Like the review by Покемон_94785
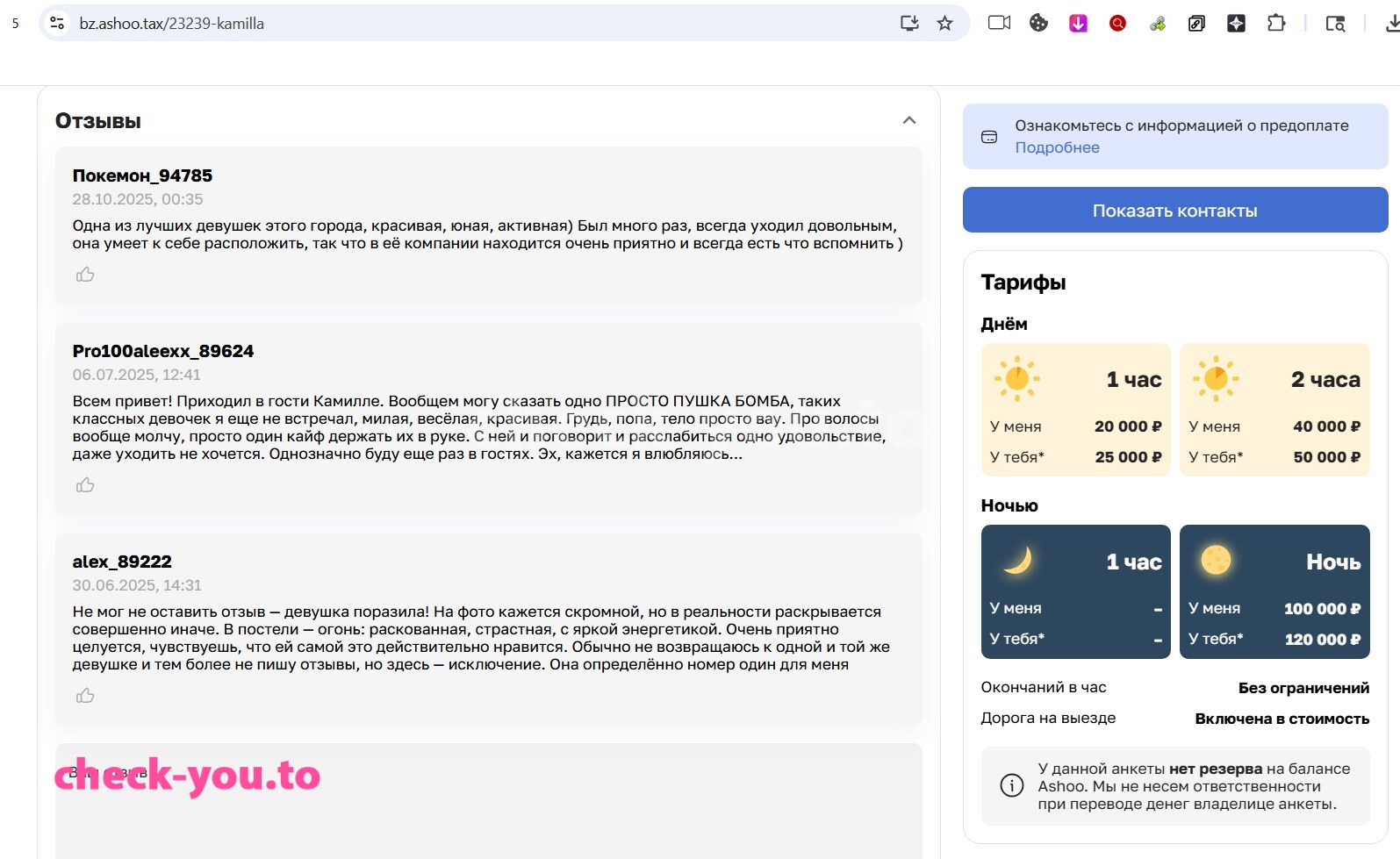 85,275
